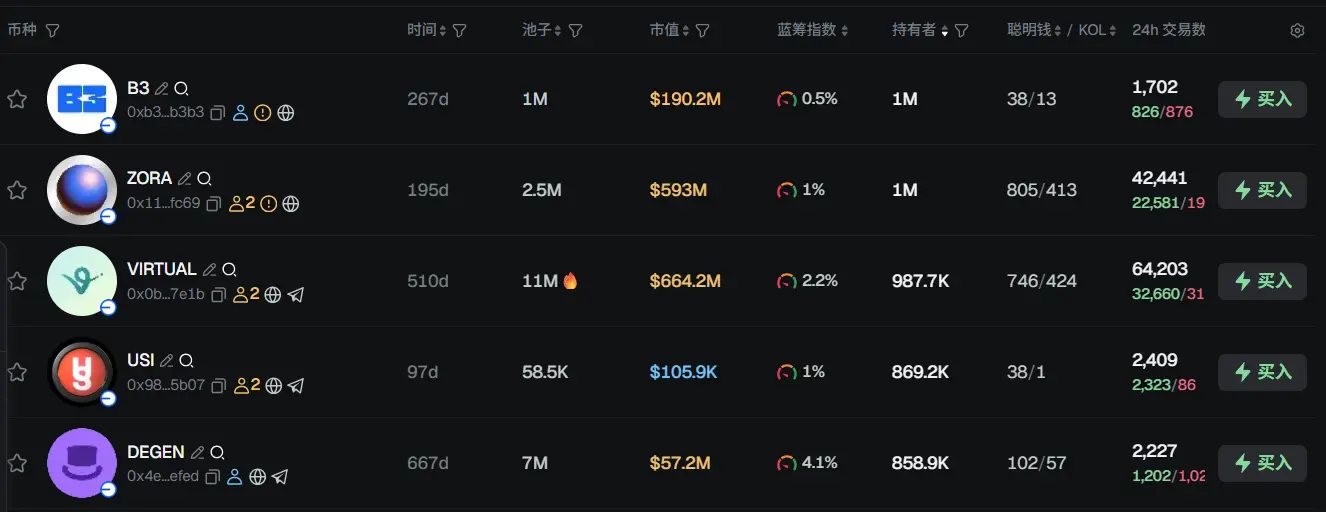Image resolution: width=1326 pixels, height=512 pixels.
Task: Open the 时间 filter funnel
Action: click(x=460, y=31)
